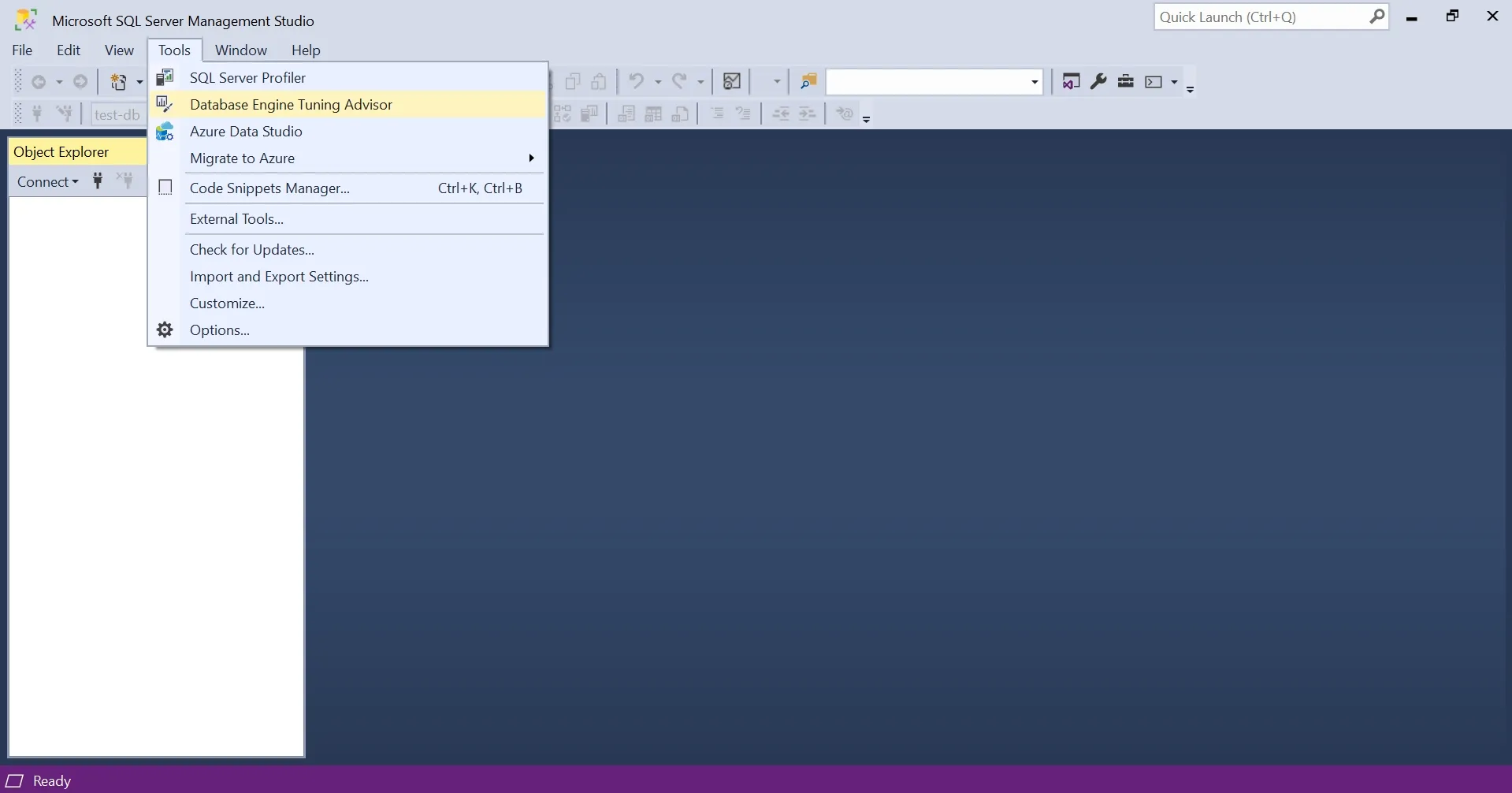The image size is (1512, 793).
Task: Open the Window menu
Action: pyautogui.click(x=241, y=50)
